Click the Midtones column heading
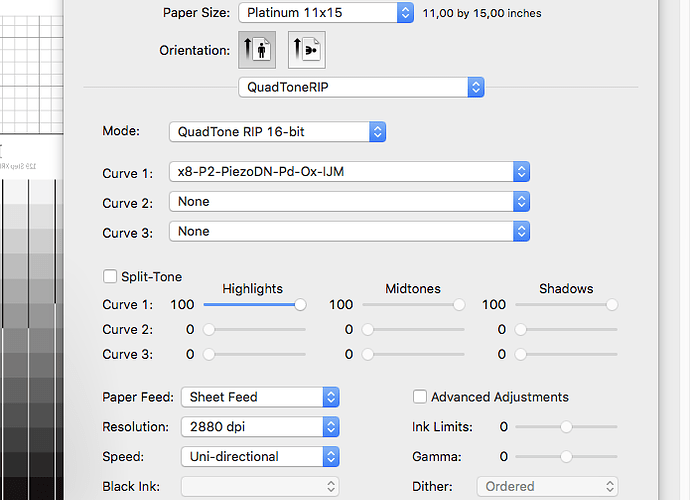The height and width of the screenshot is (500, 690). (x=413, y=289)
